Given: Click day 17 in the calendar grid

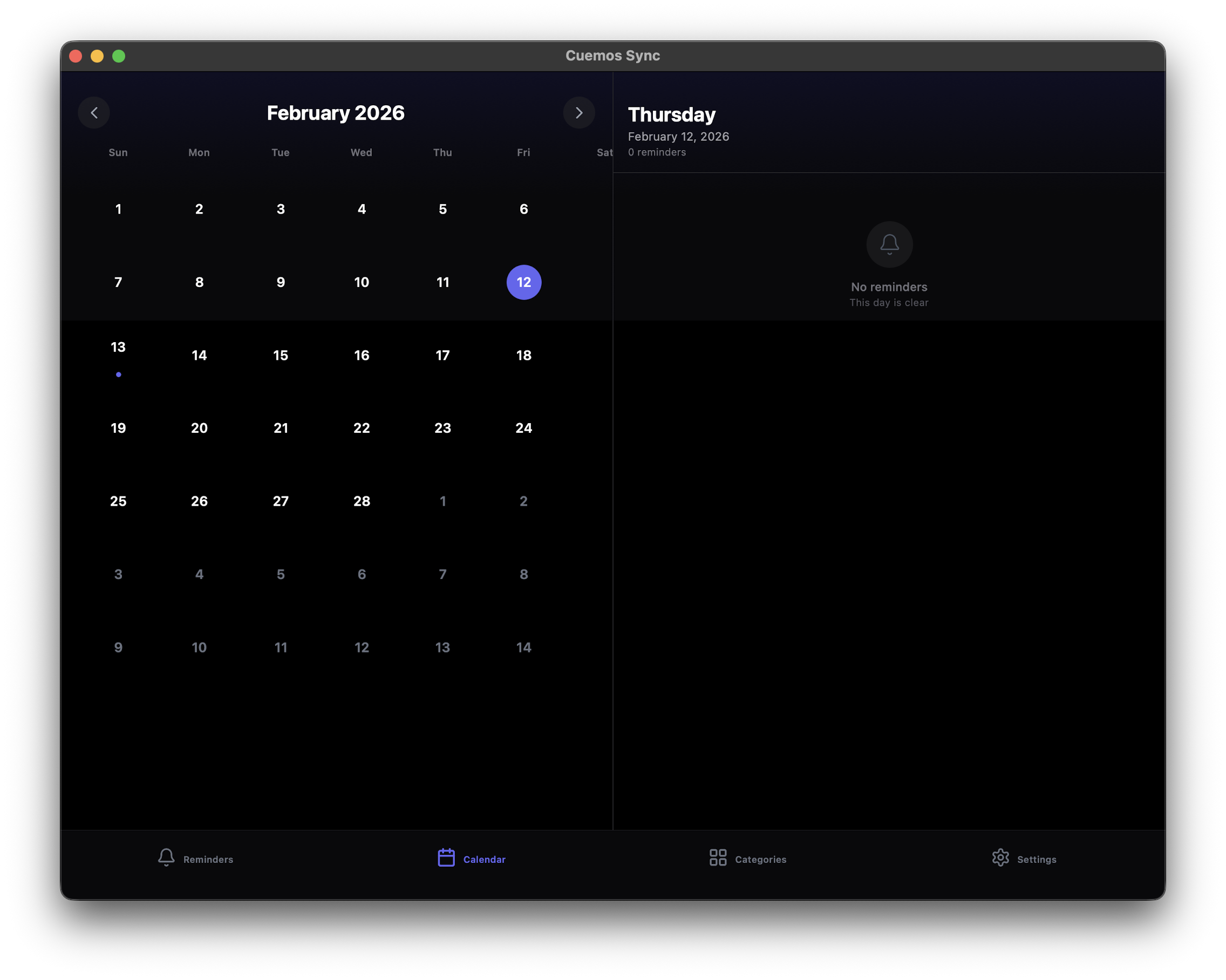Looking at the screenshot, I should coord(442,356).
